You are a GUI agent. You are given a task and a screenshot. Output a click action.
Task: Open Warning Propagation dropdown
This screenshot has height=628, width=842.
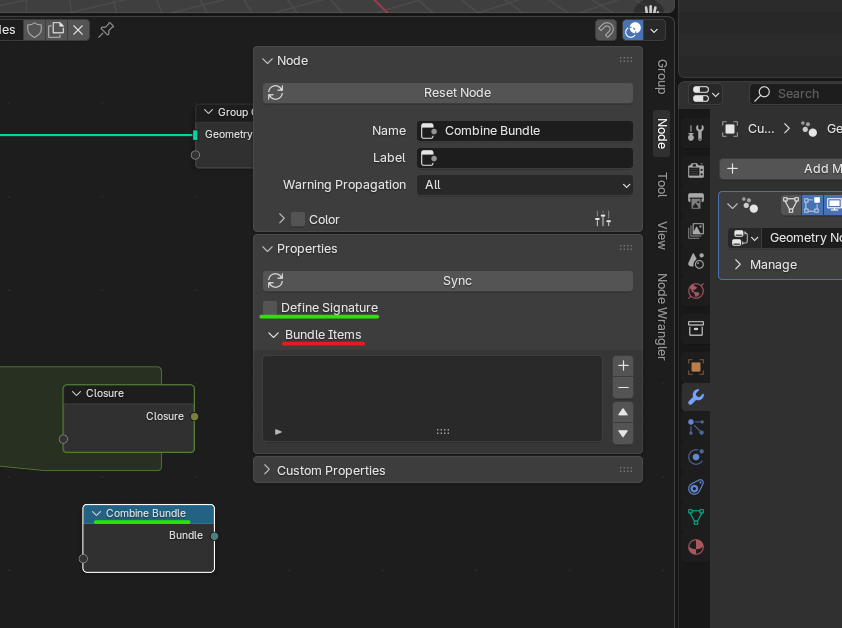click(525, 185)
